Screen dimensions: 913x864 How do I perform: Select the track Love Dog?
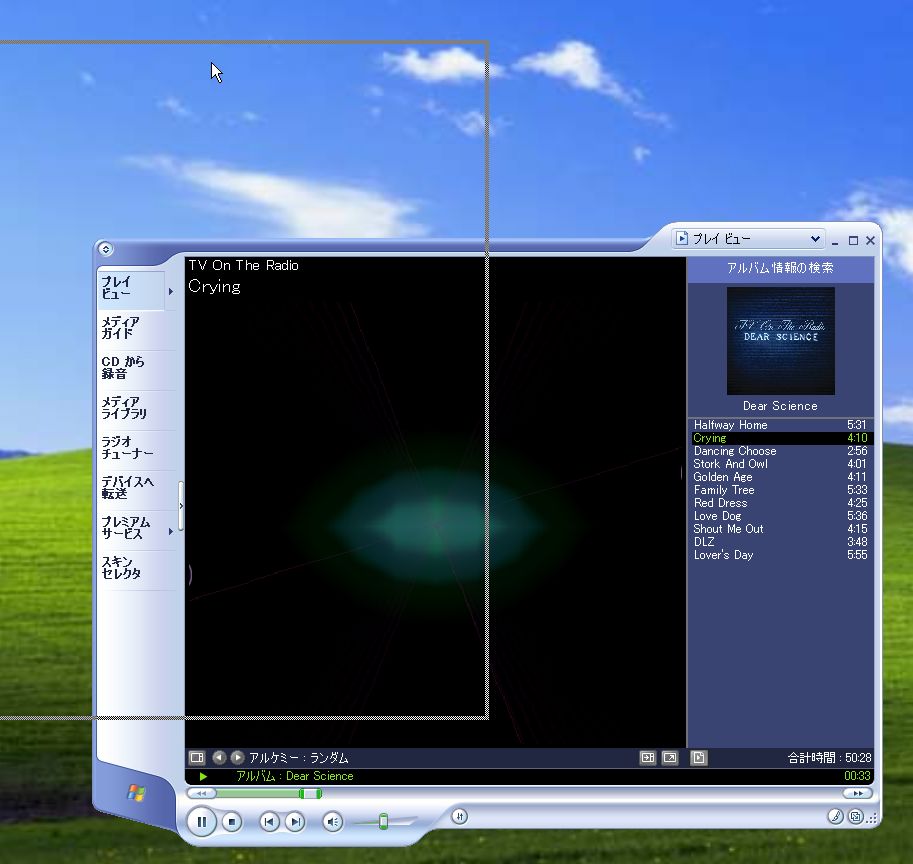pyautogui.click(x=780, y=516)
